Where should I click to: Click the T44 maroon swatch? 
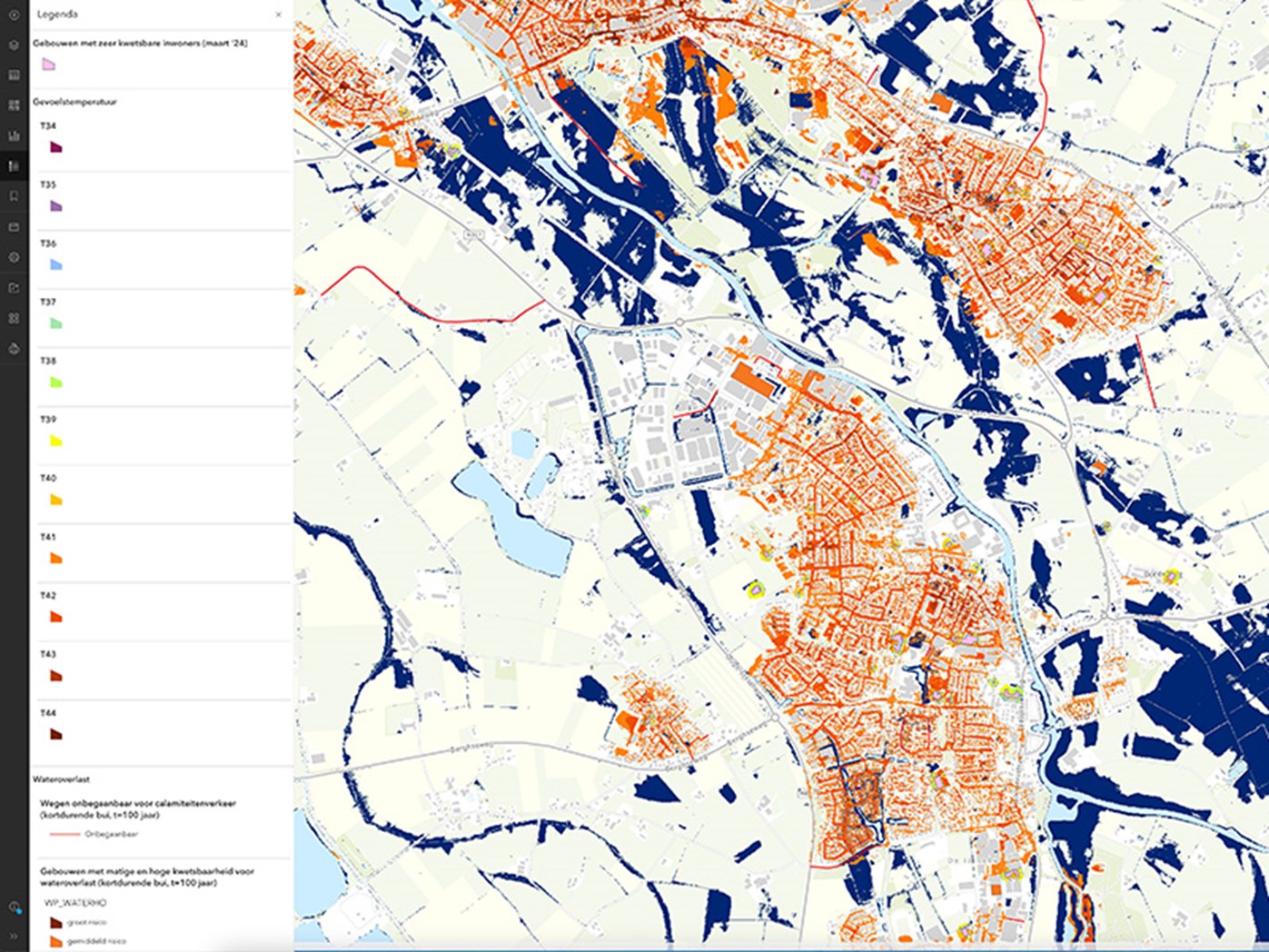(x=55, y=735)
